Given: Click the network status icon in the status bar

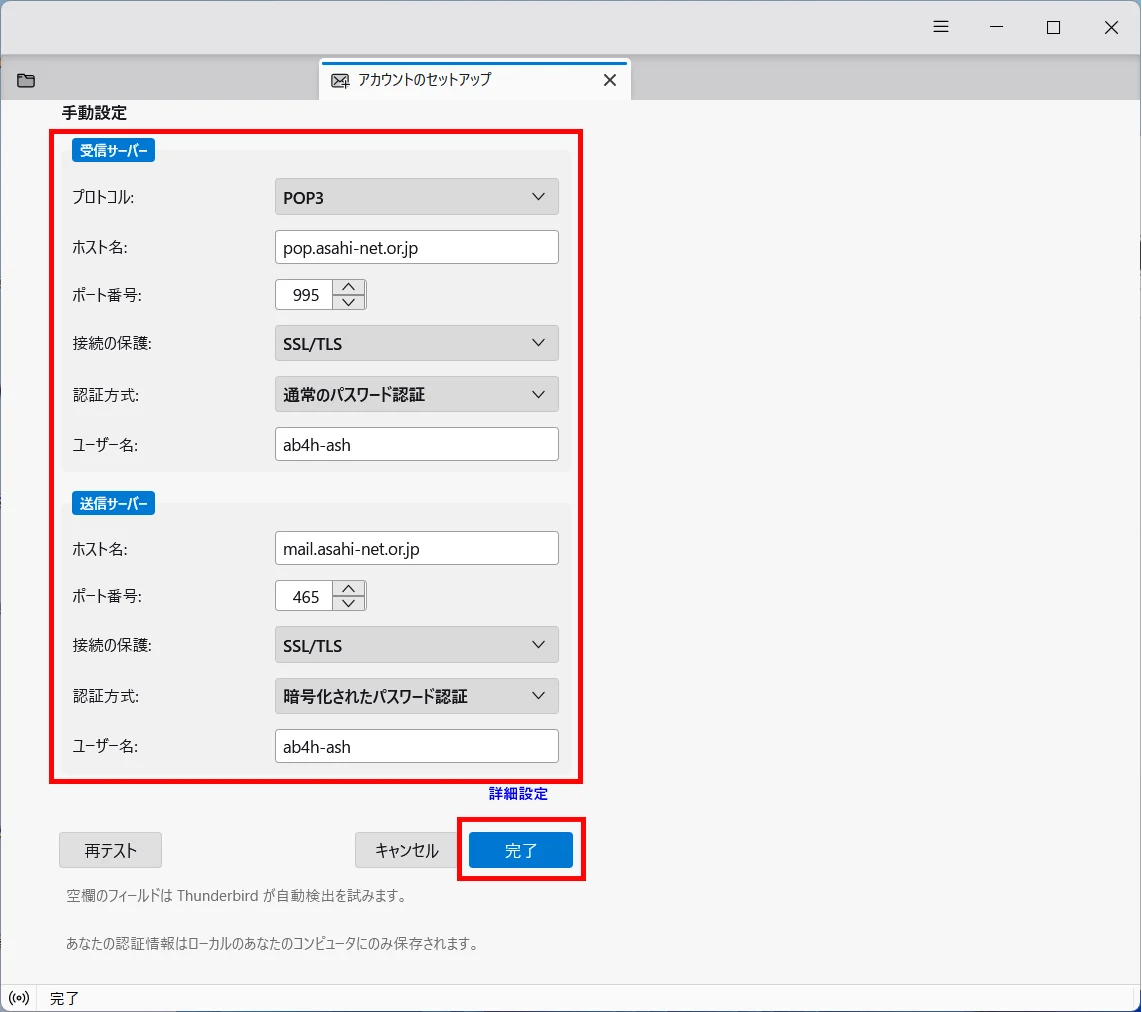Looking at the screenshot, I should pyautogui.click(x=19, y=997).
